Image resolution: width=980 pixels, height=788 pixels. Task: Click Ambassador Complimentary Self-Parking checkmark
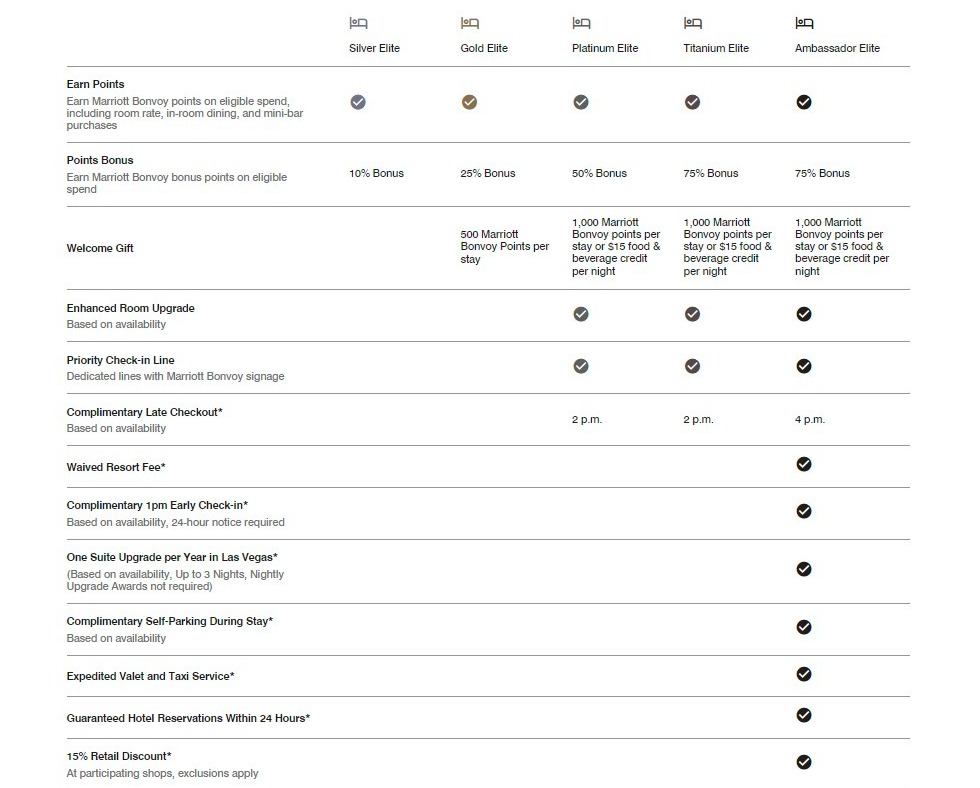(x=804, y=627)
